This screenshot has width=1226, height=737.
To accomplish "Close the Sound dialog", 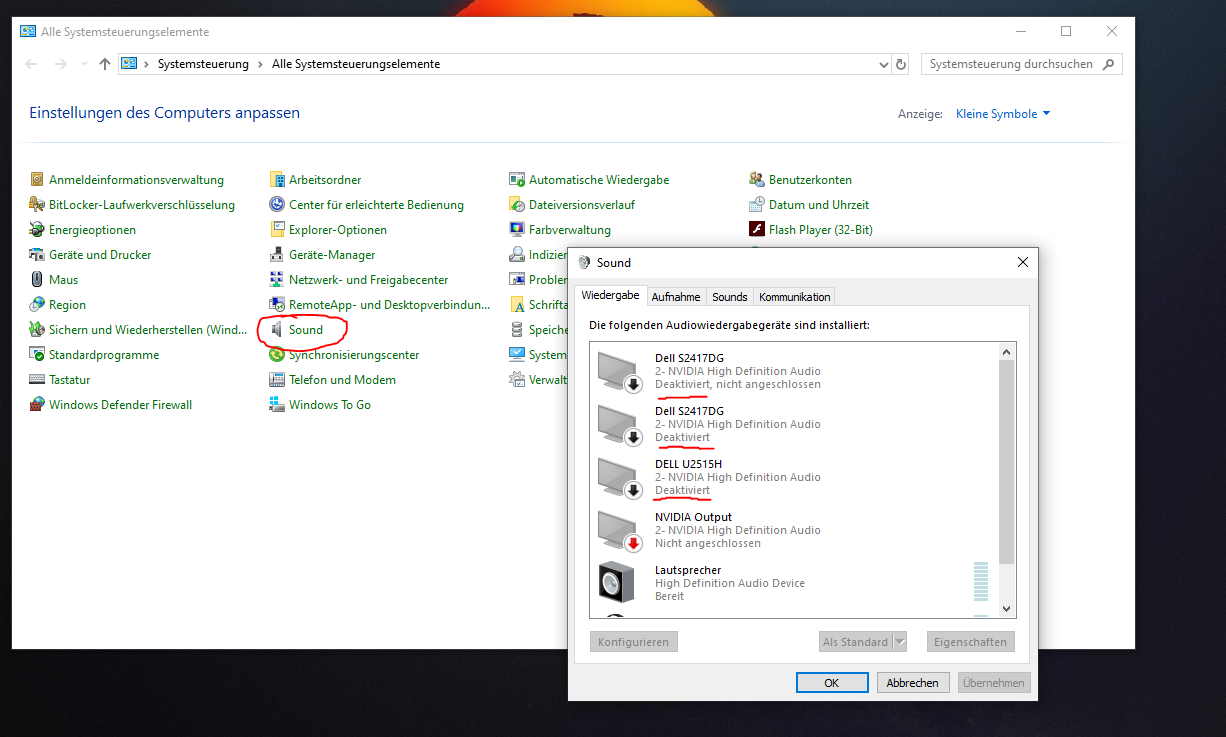I will (x=1022, y=262).
